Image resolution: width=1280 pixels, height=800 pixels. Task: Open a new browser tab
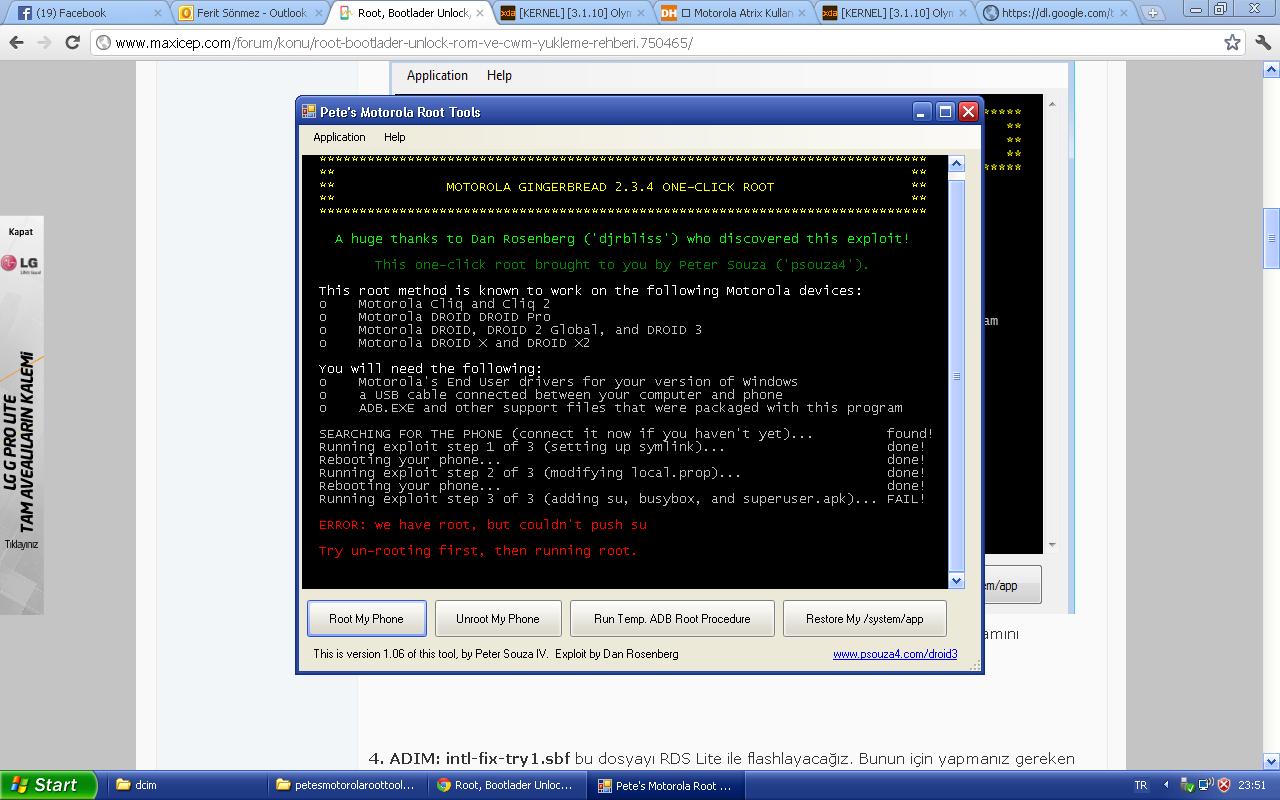tap(1152, 13)
